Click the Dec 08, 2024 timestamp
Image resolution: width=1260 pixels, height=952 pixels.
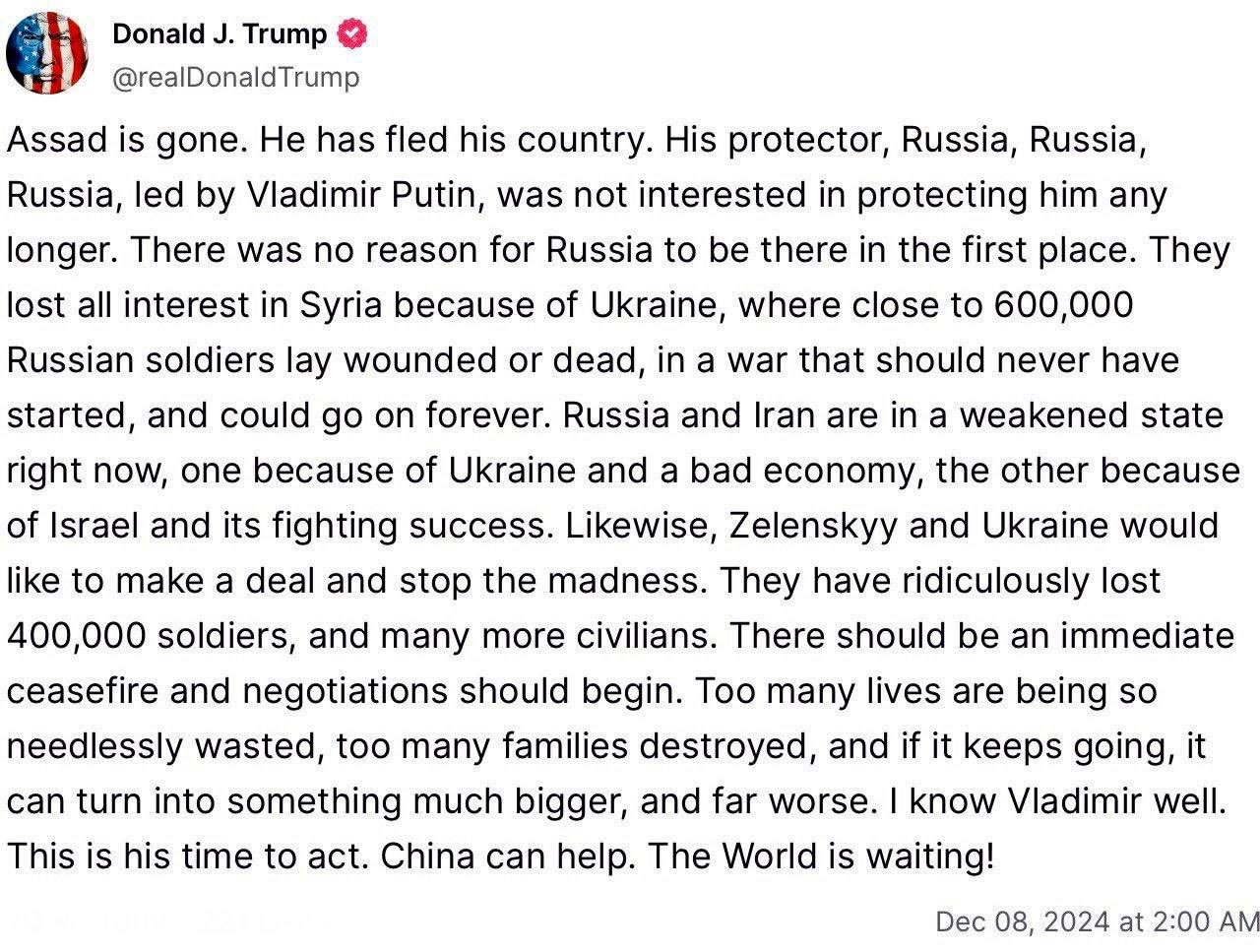[x=1097, y=921]
